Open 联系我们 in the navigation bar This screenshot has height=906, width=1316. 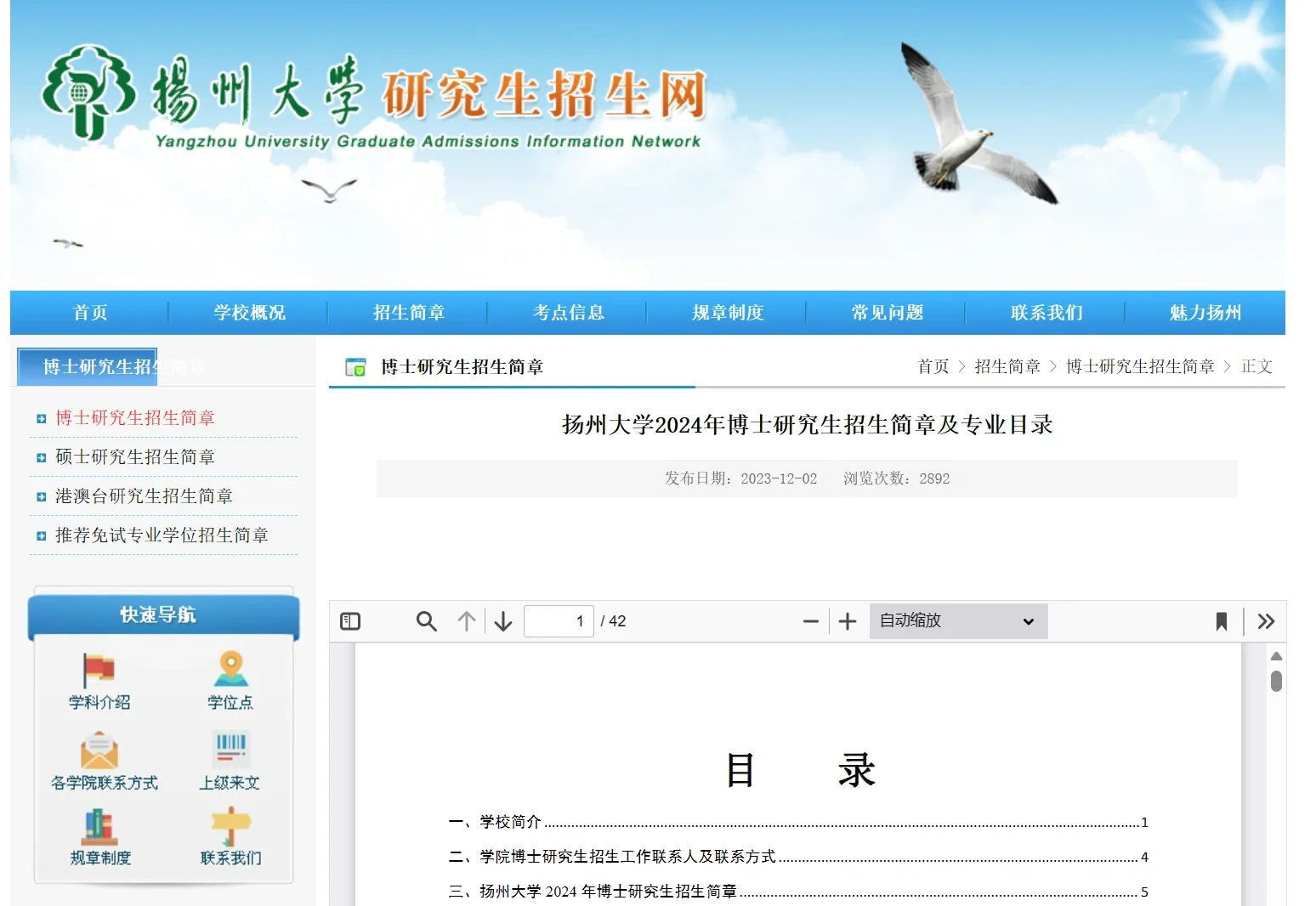click(x=1047, y=313)
